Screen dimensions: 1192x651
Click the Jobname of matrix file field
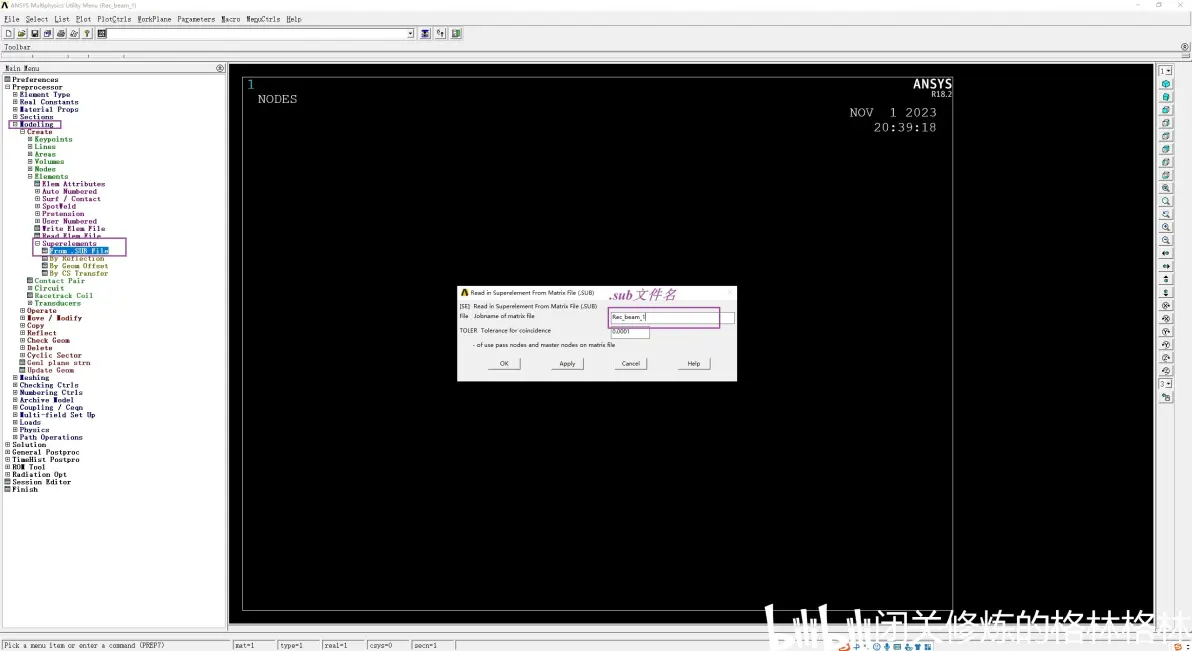673,317
